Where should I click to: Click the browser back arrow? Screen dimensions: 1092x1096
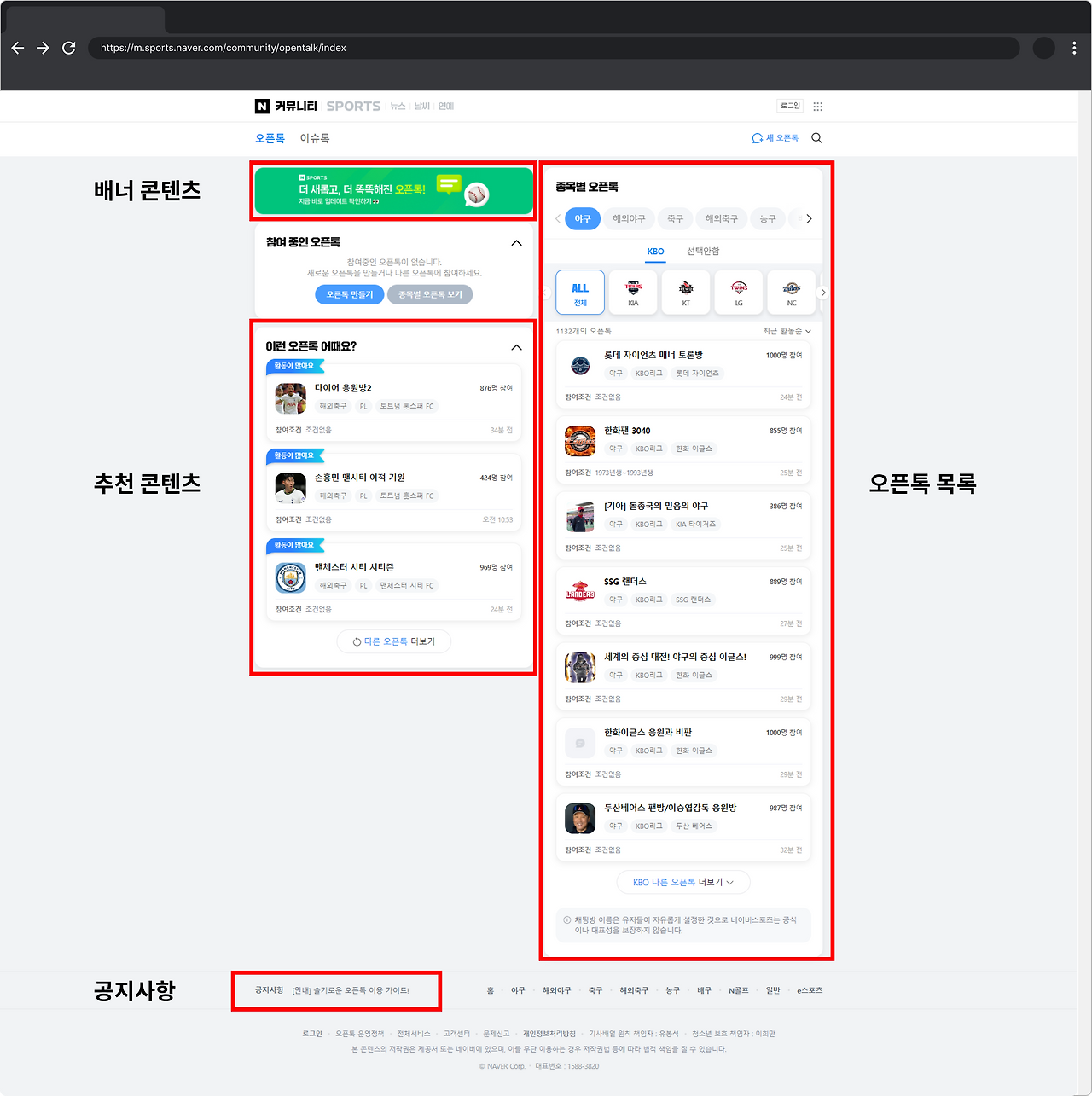[x=18, y=48]
